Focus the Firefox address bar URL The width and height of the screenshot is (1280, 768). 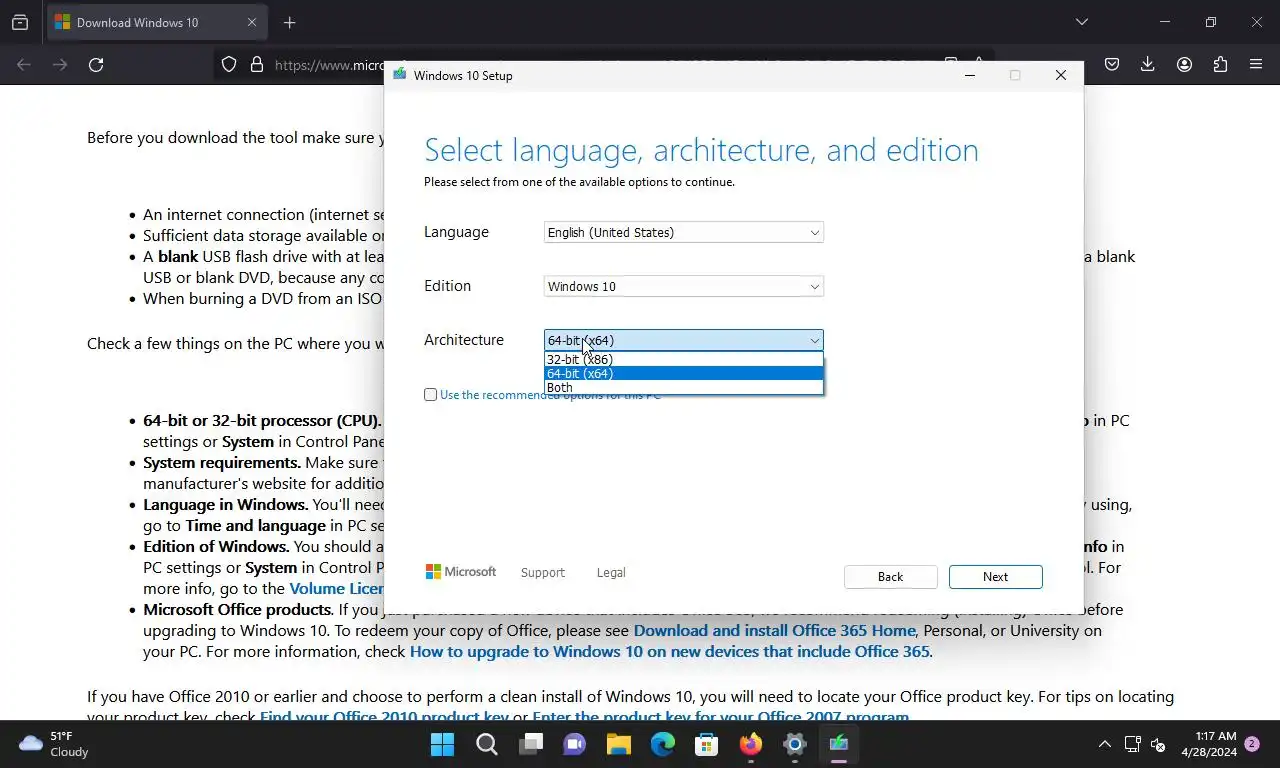click(329, 65)
